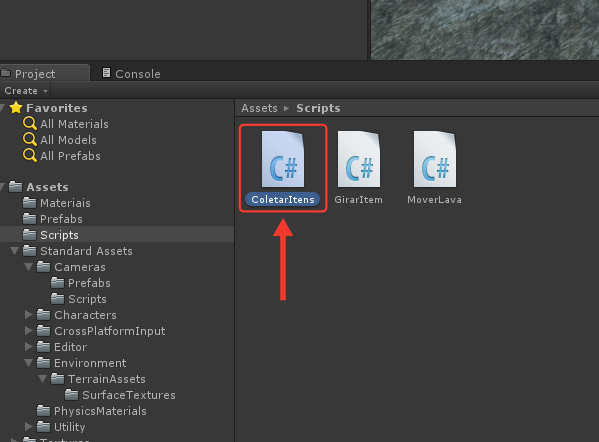Click the Project tab folder icon

click(x=5, y=72)
